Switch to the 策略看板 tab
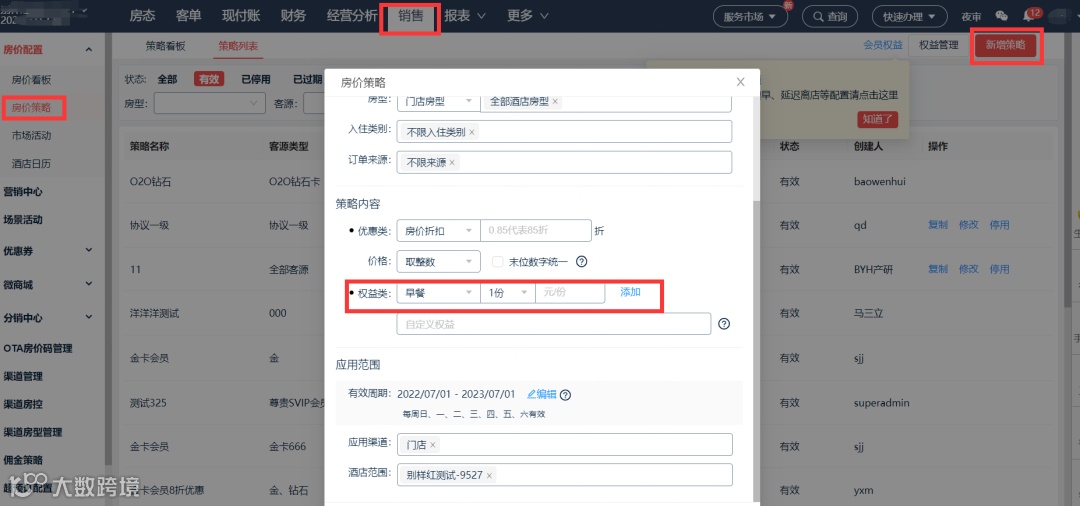 pyautogui.click(x=165, y=45)
